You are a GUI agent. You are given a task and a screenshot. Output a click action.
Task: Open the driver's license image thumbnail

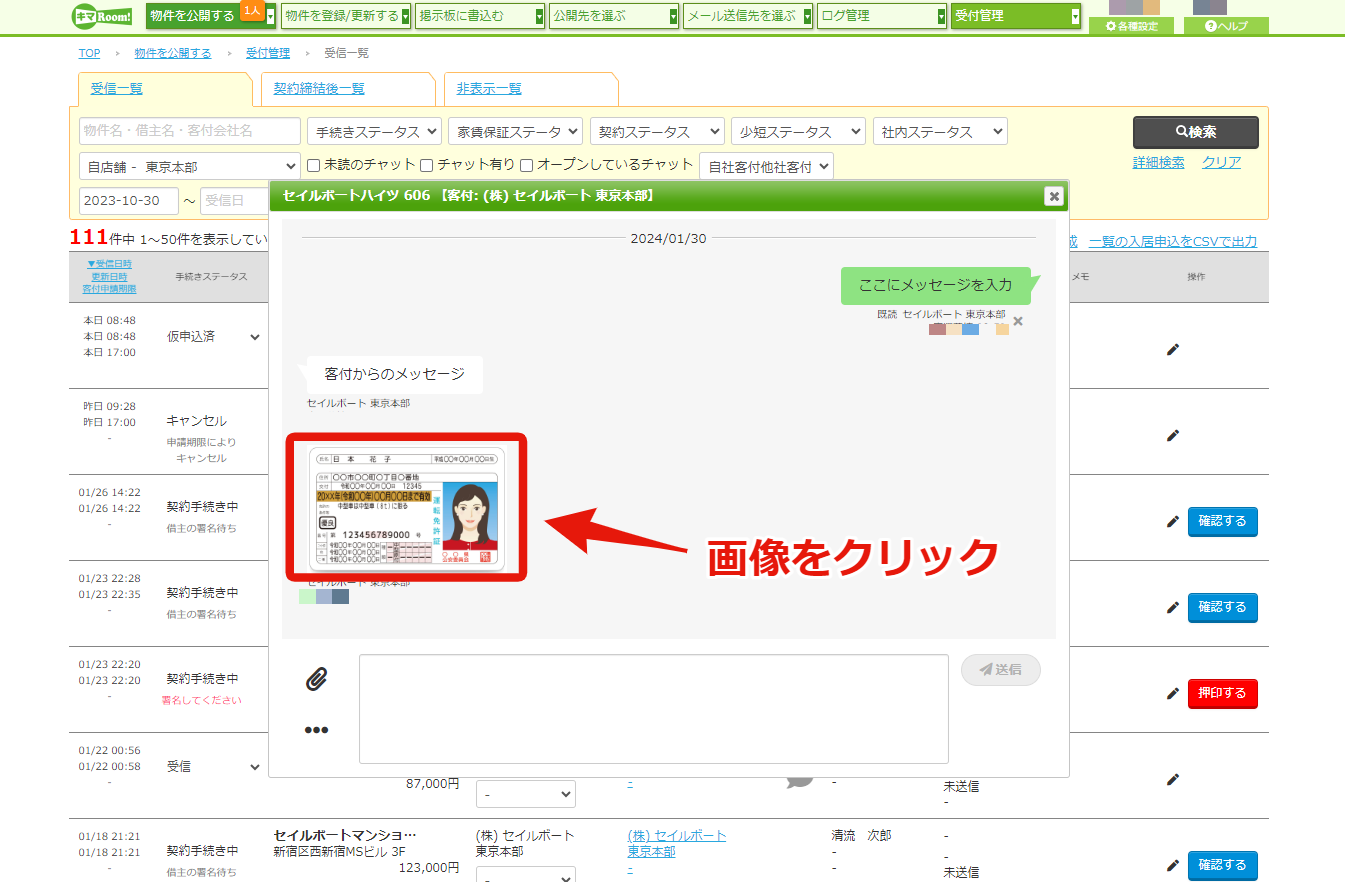(407, 507)
